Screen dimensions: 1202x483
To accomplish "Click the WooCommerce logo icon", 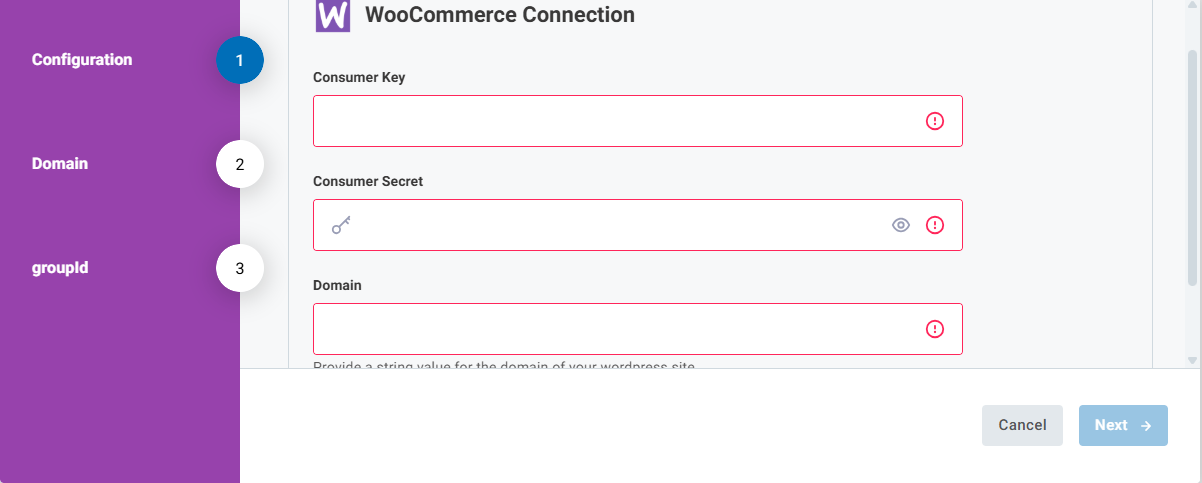I will 332,16.
